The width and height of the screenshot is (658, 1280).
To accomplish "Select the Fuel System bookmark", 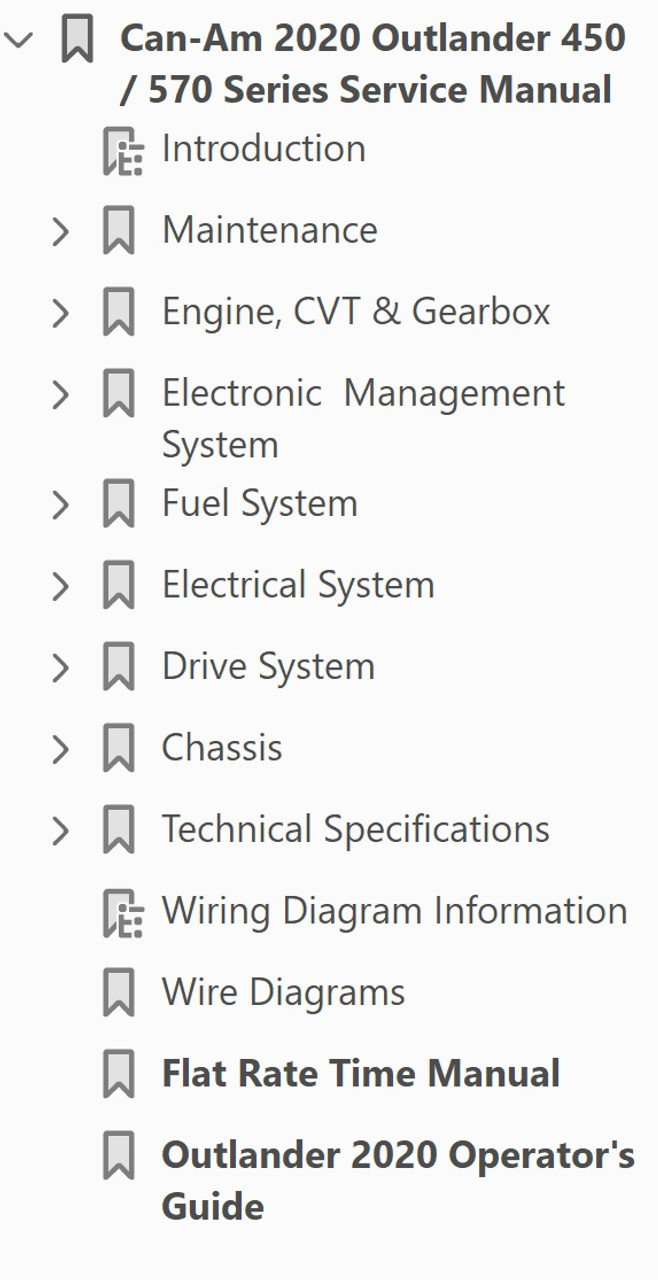I will 262,504.
